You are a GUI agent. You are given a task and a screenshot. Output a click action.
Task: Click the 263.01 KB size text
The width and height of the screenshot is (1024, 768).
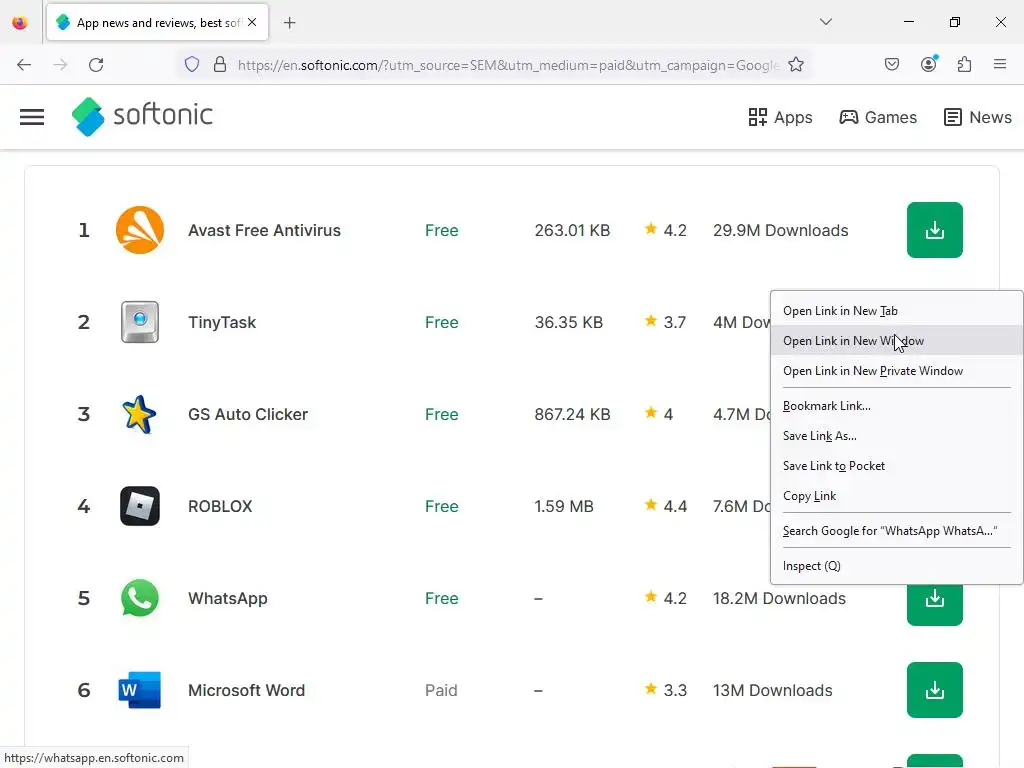click(x=572, y=231)
